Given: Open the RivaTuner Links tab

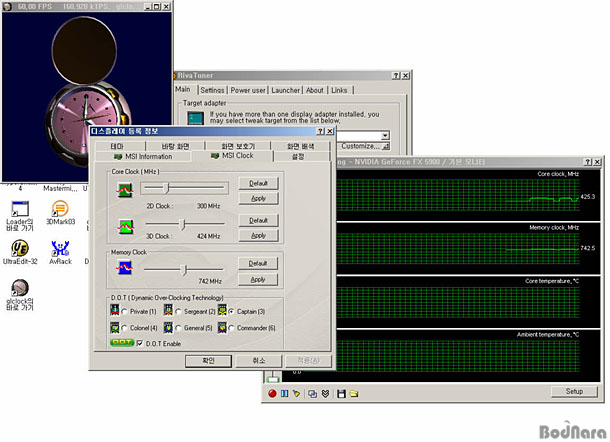Looking at the screenshot, I should [x=339, y=90].
